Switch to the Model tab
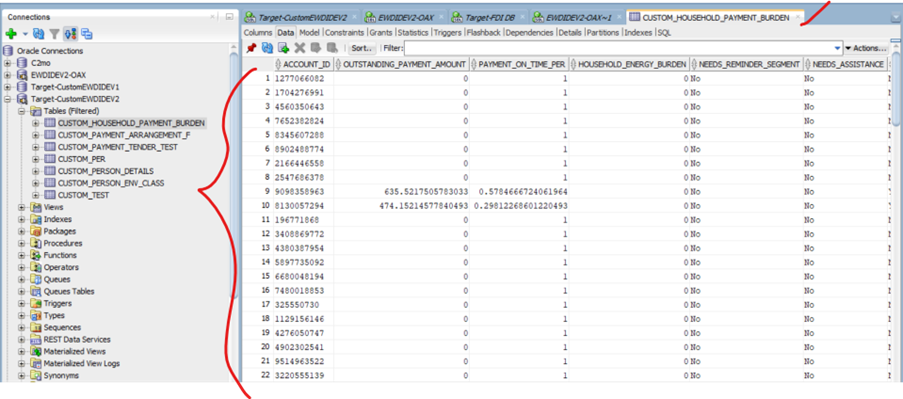 [x=309, y=33]
